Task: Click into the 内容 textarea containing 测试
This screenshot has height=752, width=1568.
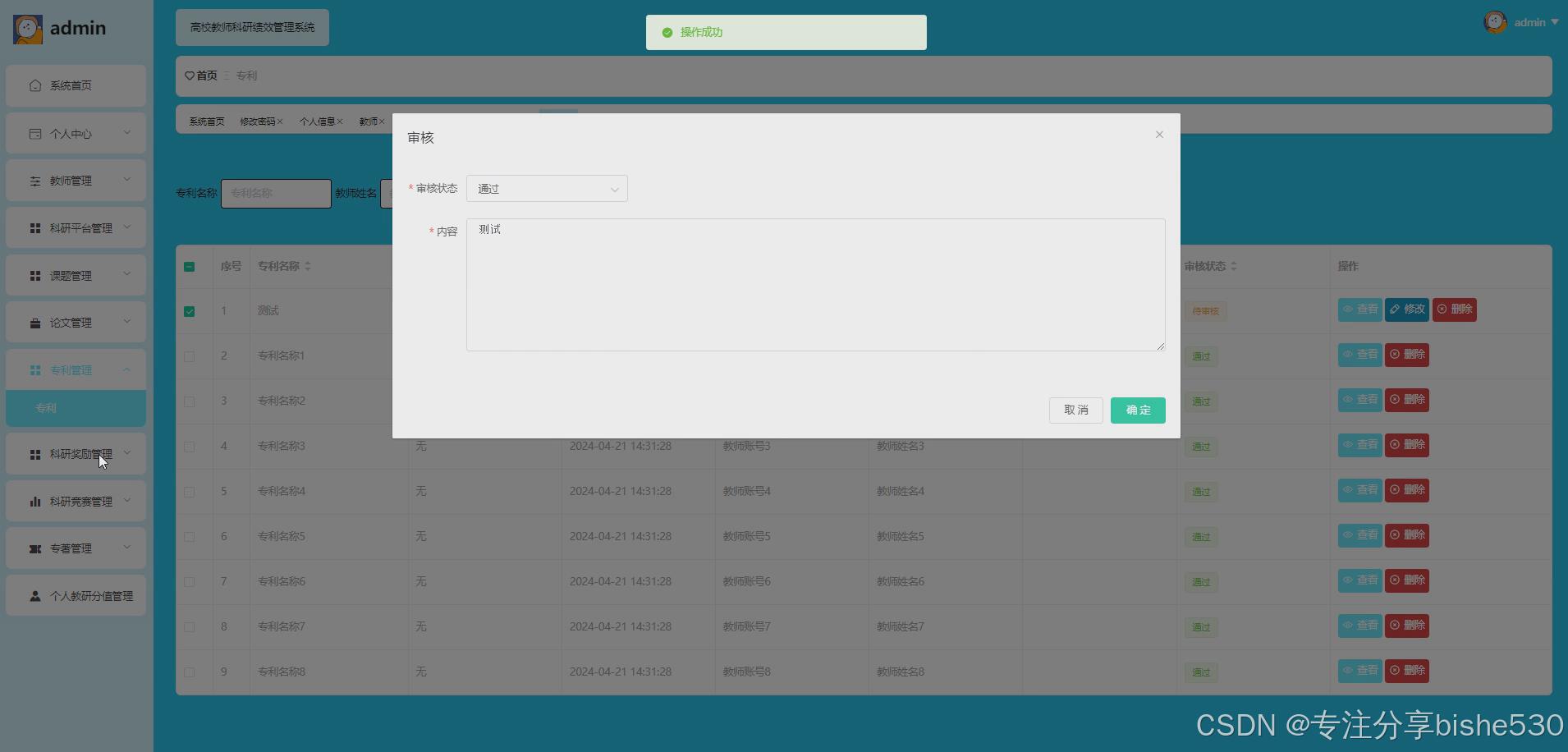Action: (815, 285)
